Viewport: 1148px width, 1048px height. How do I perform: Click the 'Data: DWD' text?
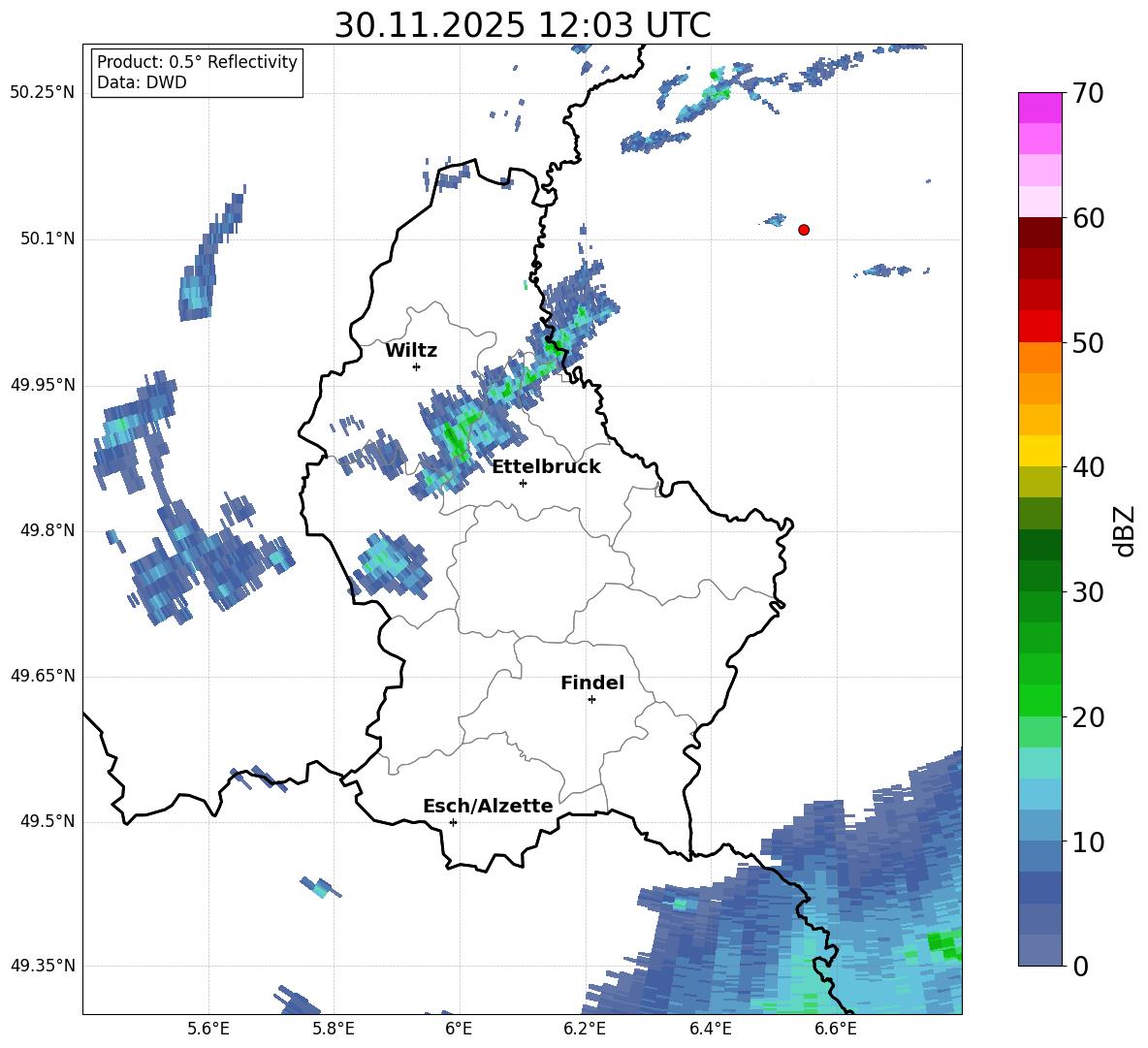142,82
